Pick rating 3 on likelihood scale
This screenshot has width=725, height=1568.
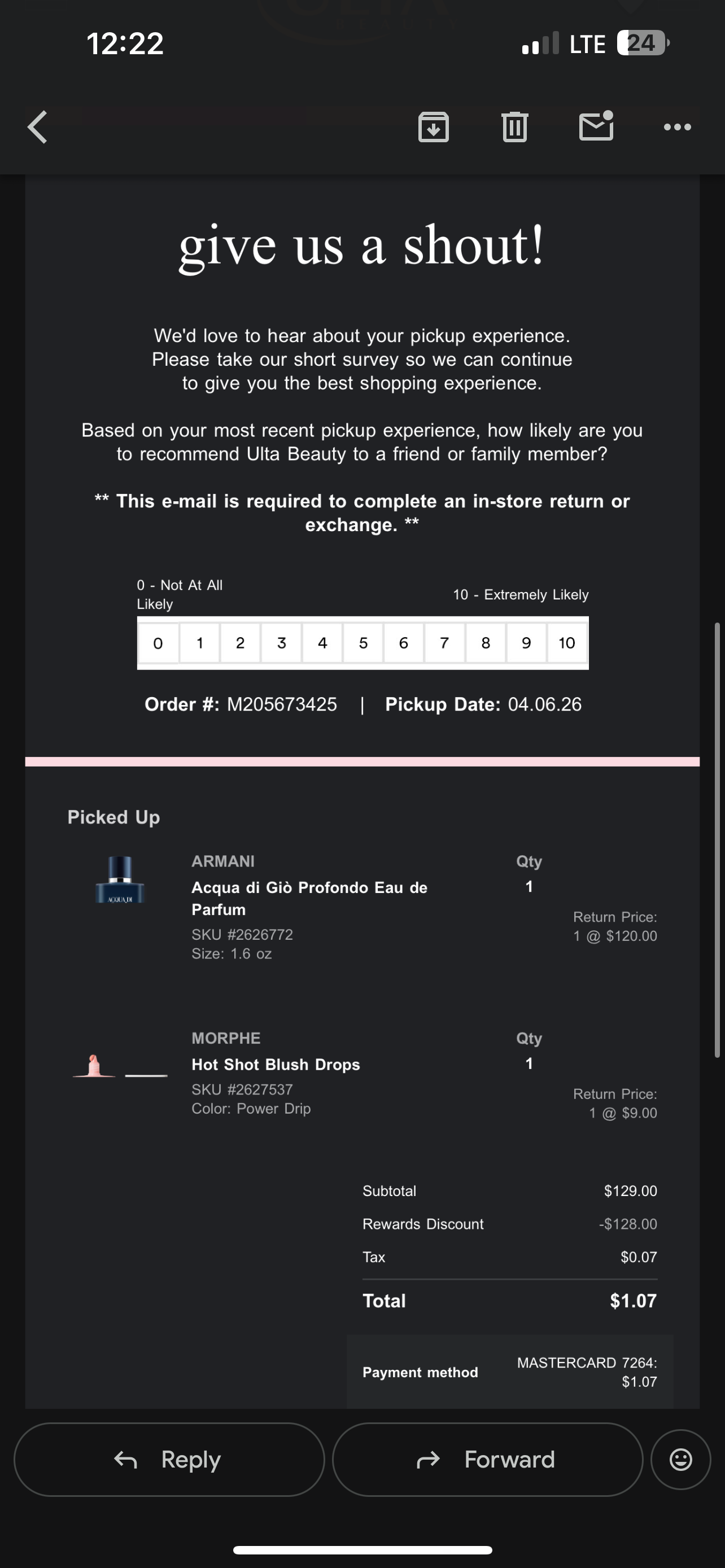pyautogui.click(x=281, y=643)
